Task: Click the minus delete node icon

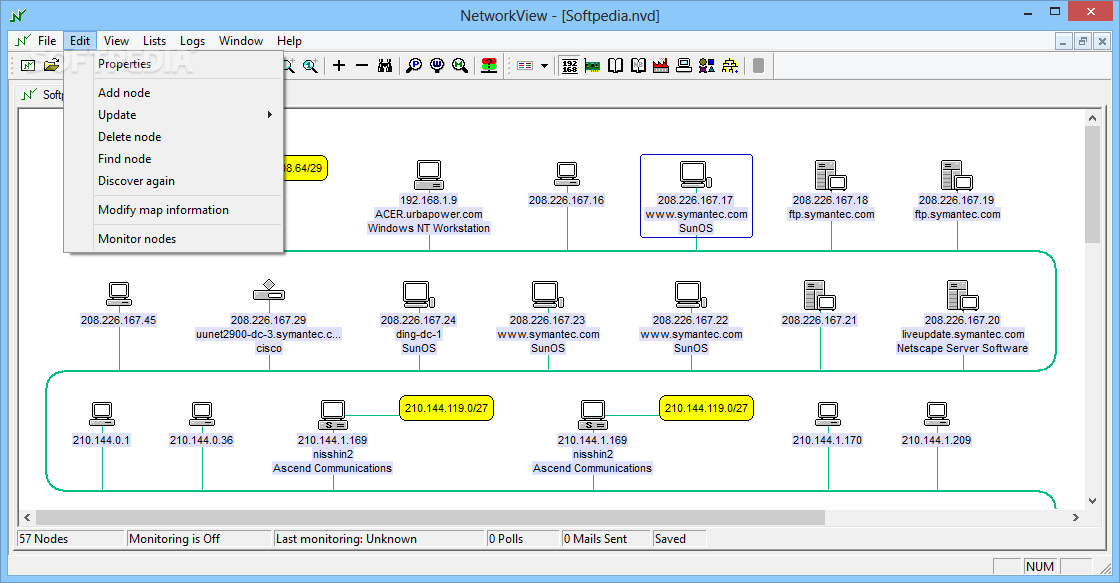Action: pos(362,66)
